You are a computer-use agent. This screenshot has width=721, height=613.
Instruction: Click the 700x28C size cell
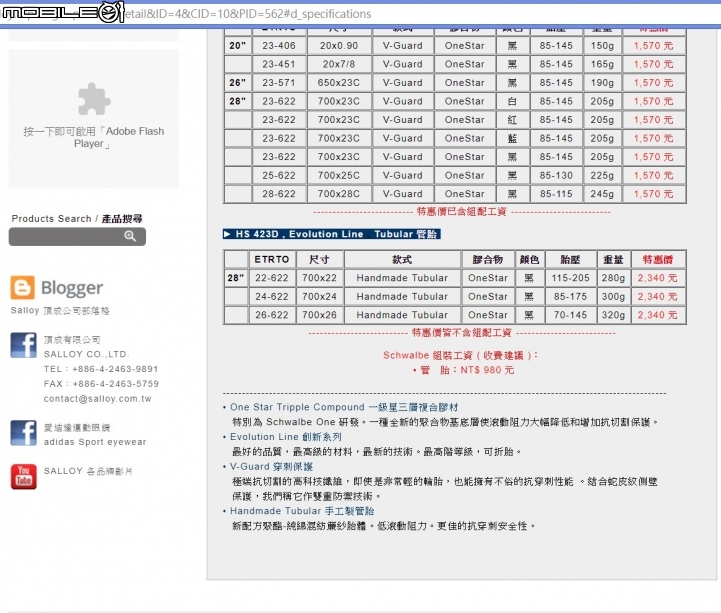339,194
